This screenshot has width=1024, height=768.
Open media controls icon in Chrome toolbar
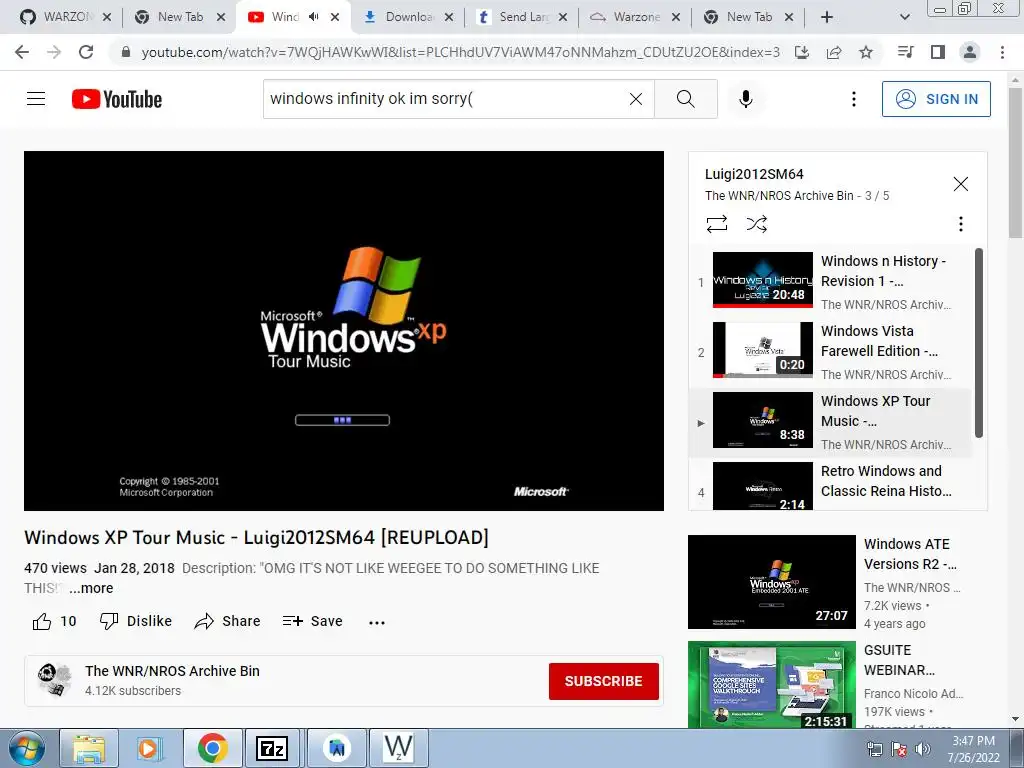(x=906, y=52)
